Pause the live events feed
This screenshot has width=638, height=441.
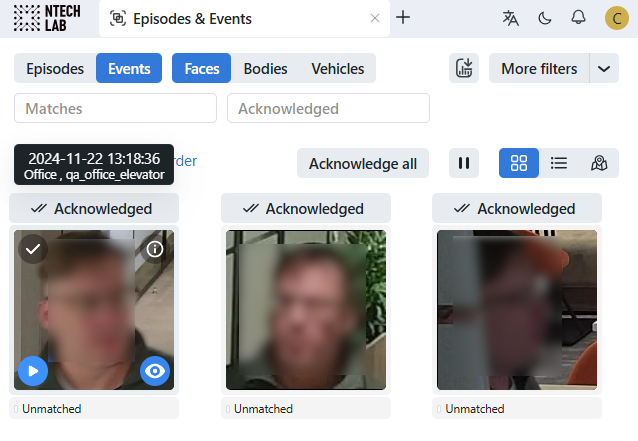click(x=464, y=163)
